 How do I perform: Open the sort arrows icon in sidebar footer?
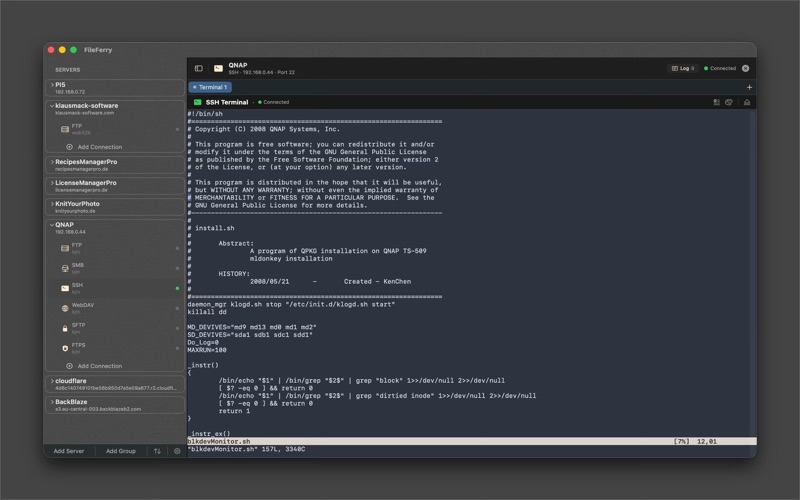click(x=157, y=451)
